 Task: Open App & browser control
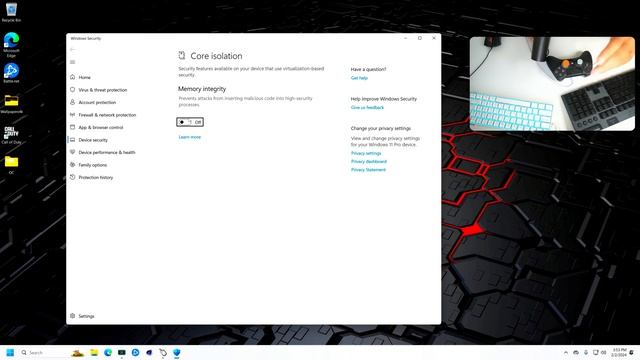100,127
